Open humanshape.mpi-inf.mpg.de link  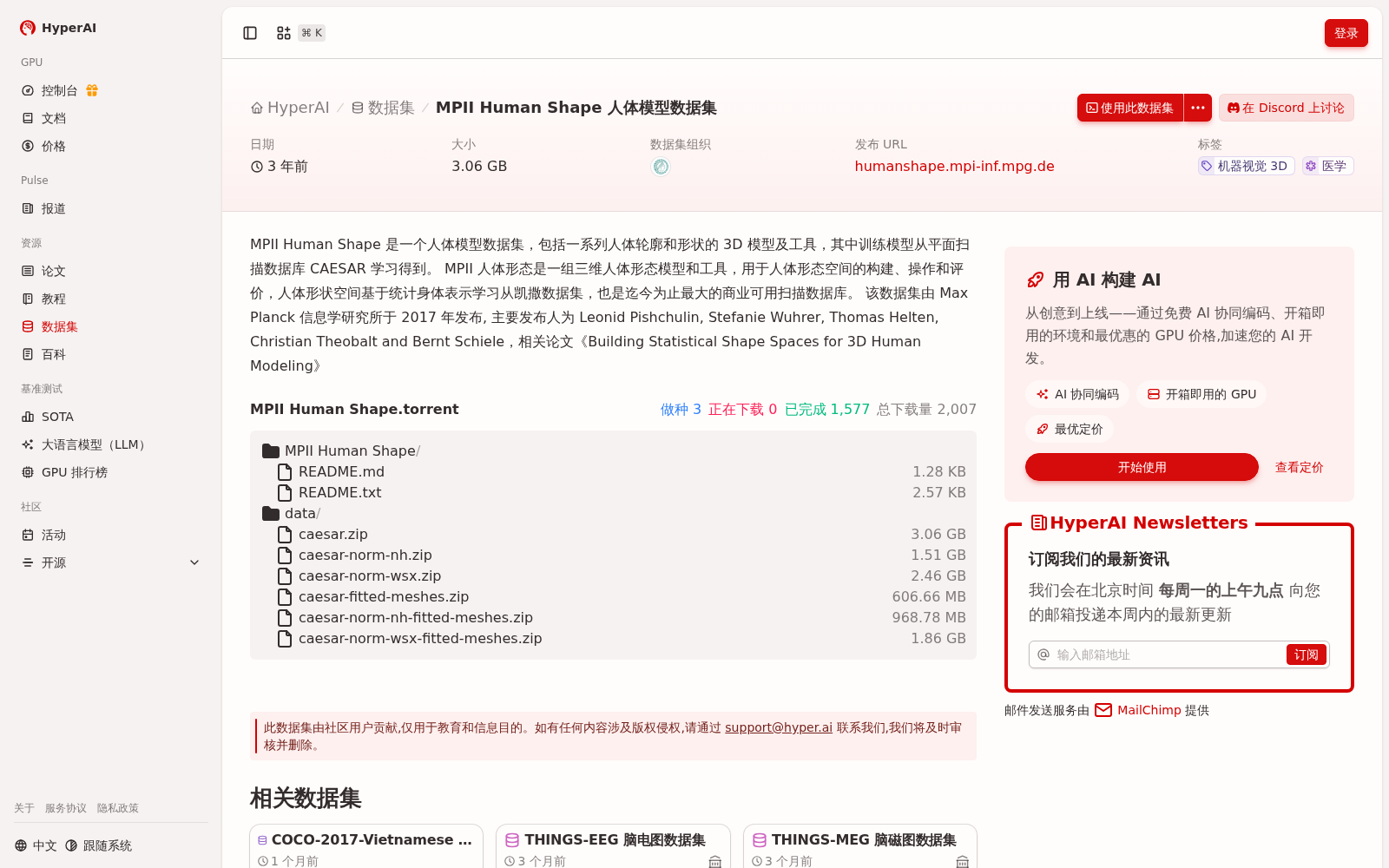954,166
